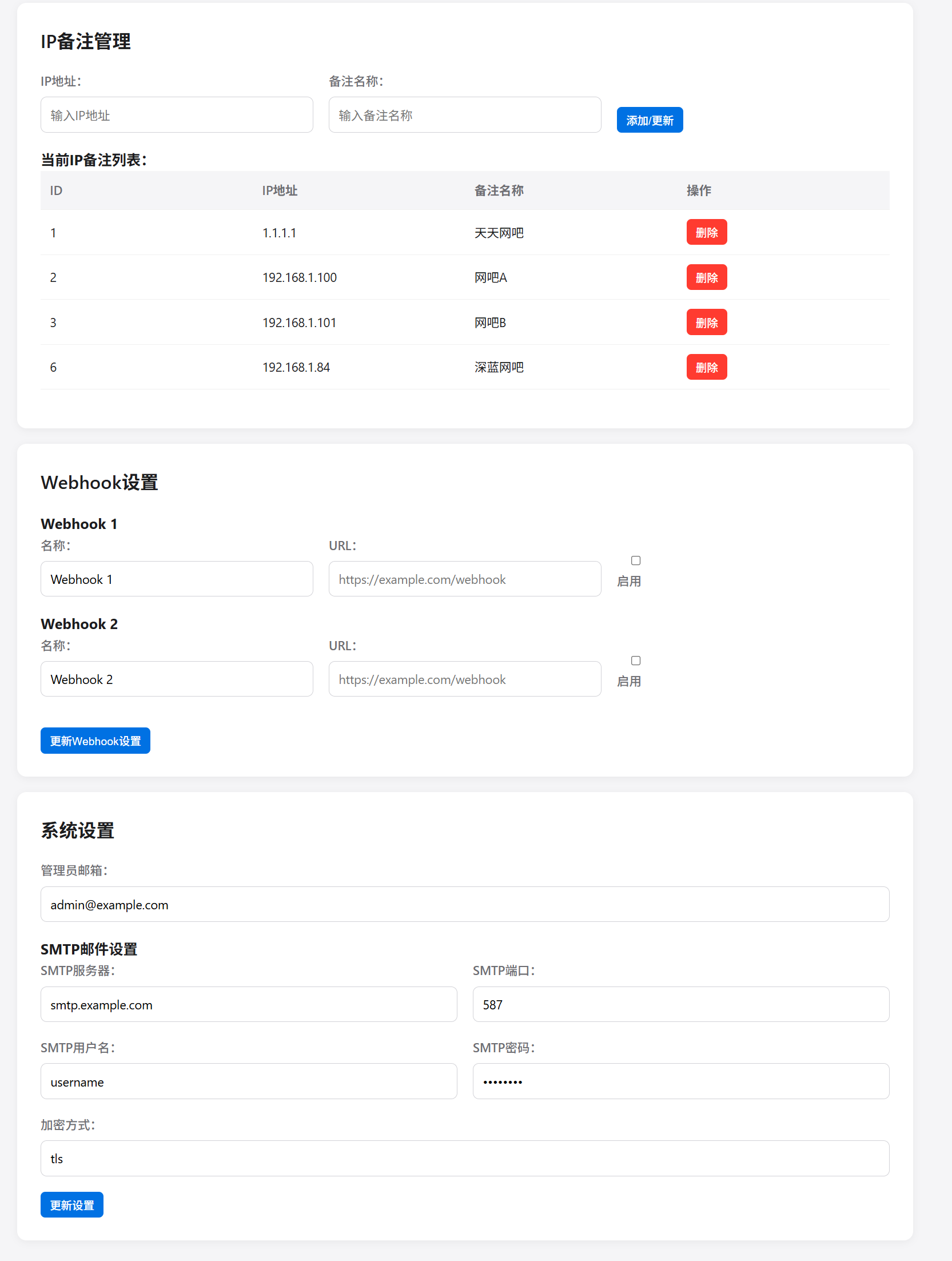Delete the 网吧B entry for 192.168.1.101
The image size is (952, 1261).
point(707,321)
